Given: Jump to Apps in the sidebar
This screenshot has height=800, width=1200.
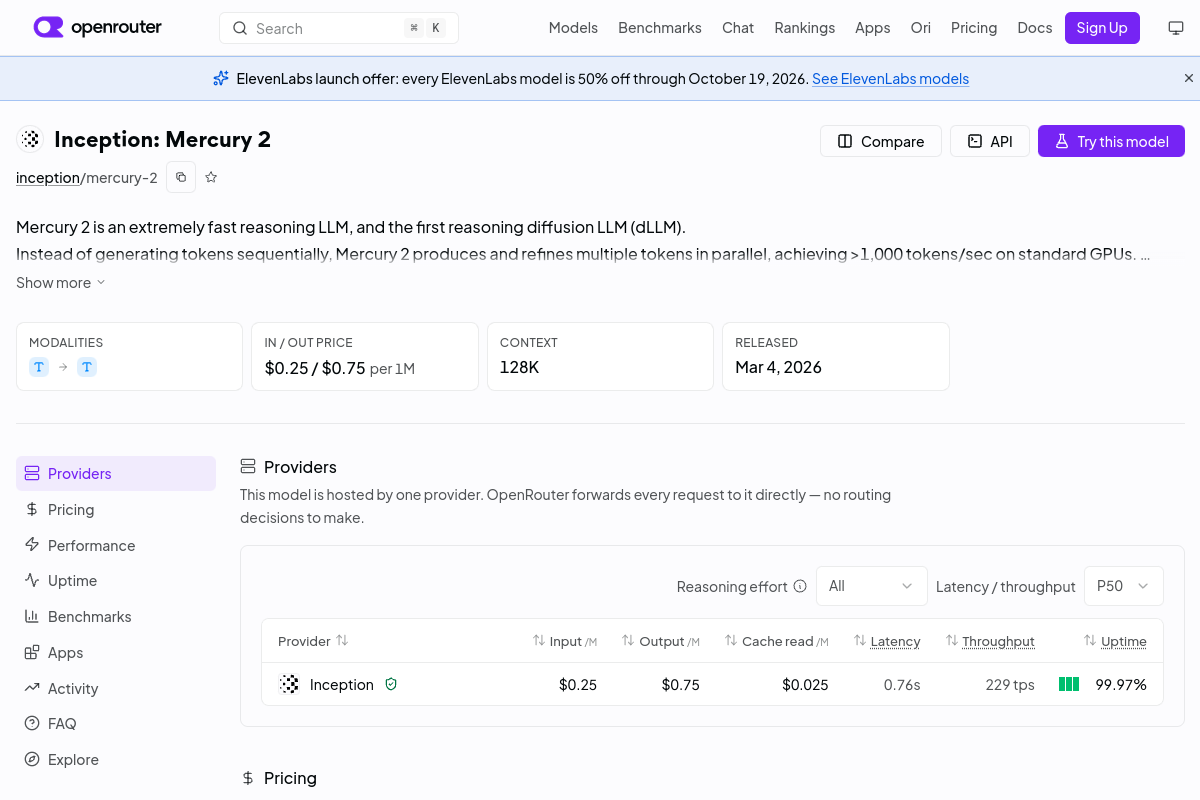Looking at the screenshot, I should (x=116, y=652).
